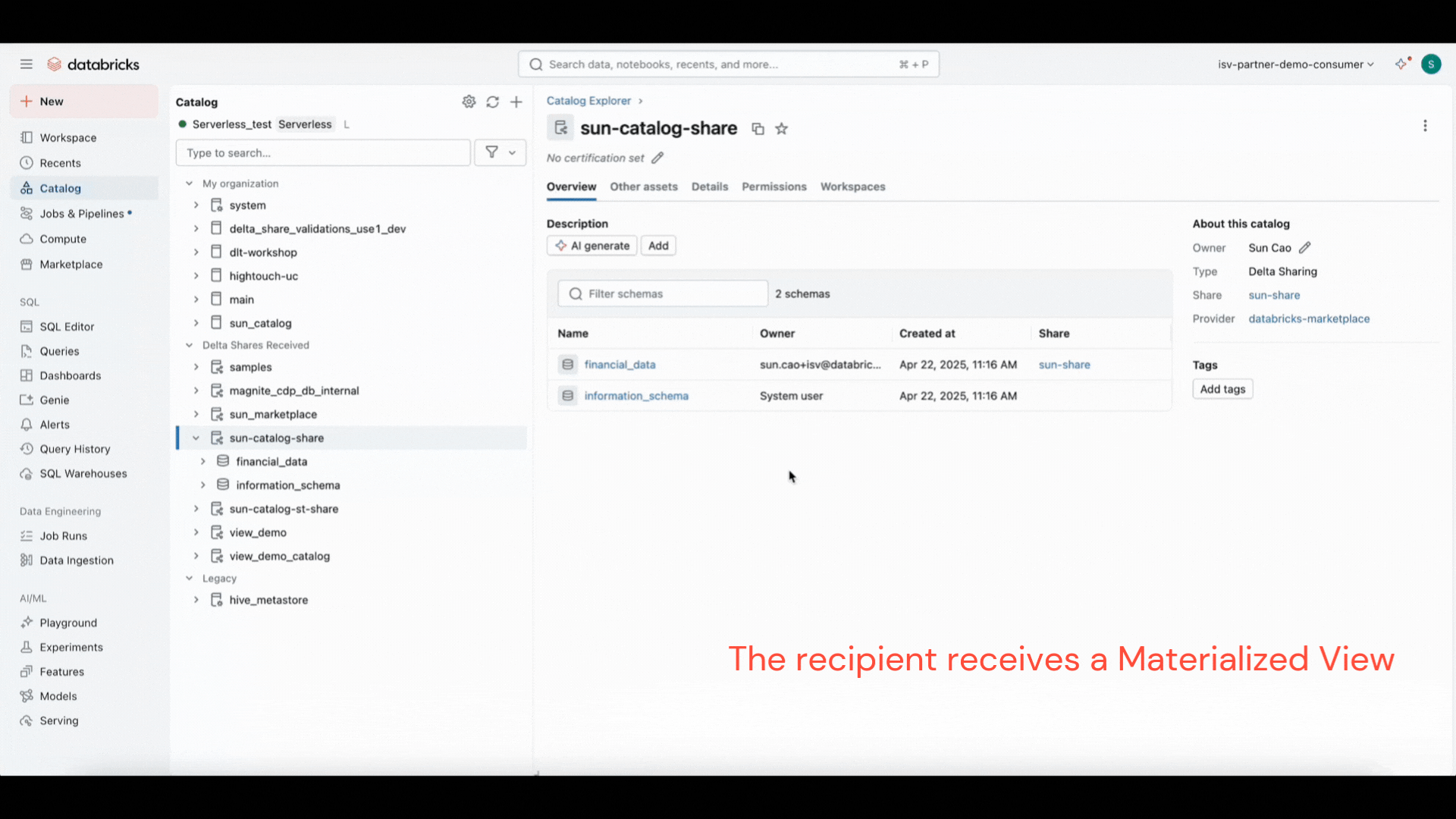Screen dimensions: 1456x819
Task: Open workspace selector isv-partner-demo-consumer
Action: (1295, 64)
